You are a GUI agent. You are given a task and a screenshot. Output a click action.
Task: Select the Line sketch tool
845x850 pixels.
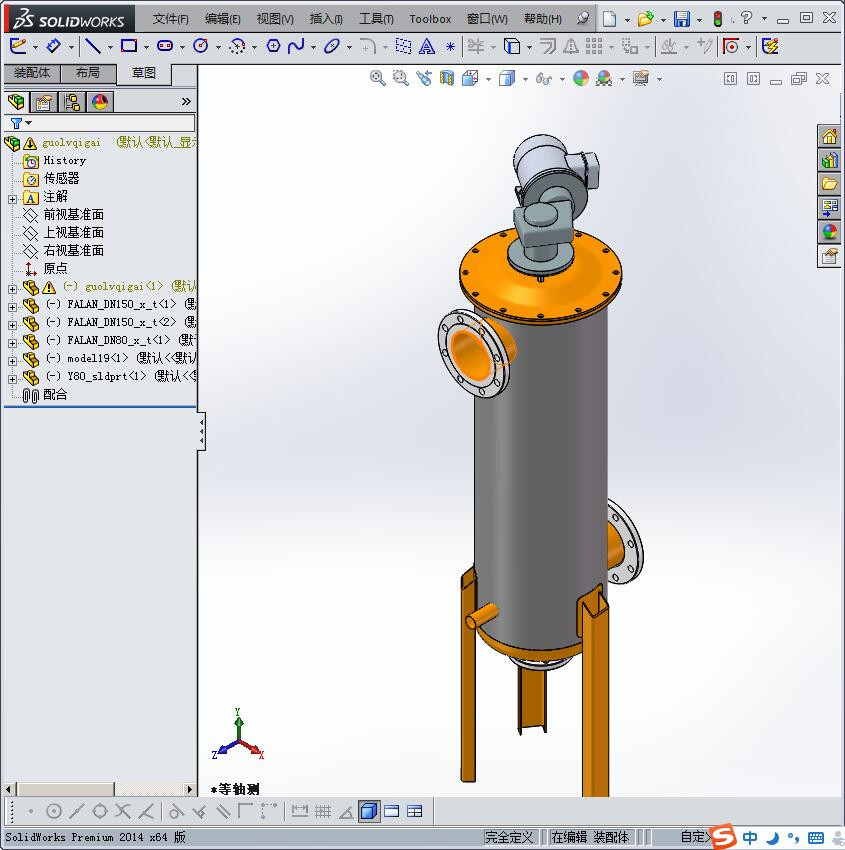click(92, 46)
